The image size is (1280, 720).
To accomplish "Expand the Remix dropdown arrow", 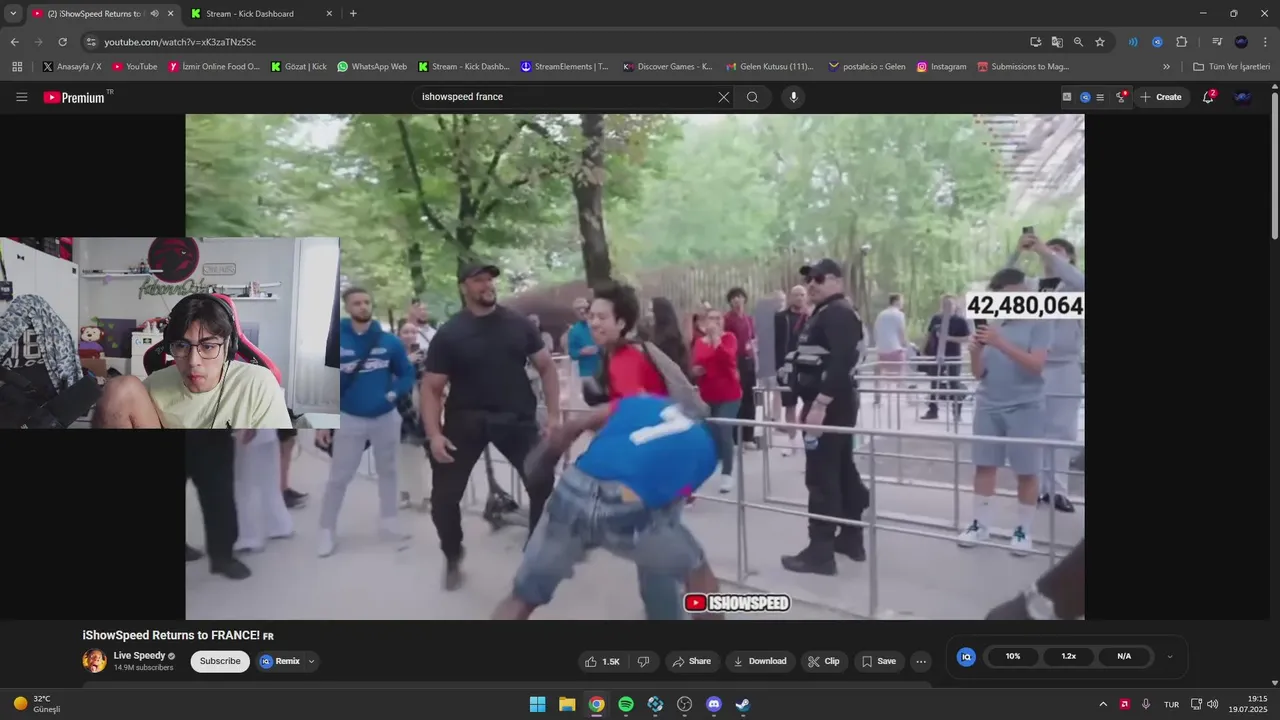I will (x=311, y=661).
